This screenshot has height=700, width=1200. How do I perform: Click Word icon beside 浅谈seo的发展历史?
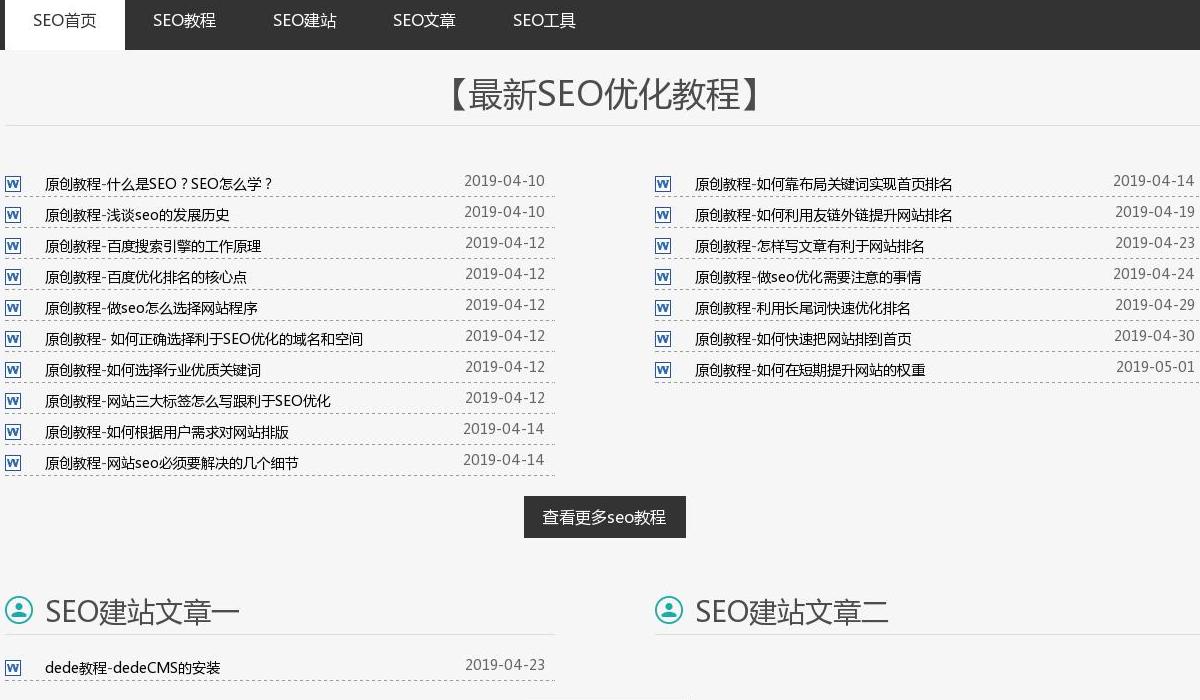click(13, 215)
